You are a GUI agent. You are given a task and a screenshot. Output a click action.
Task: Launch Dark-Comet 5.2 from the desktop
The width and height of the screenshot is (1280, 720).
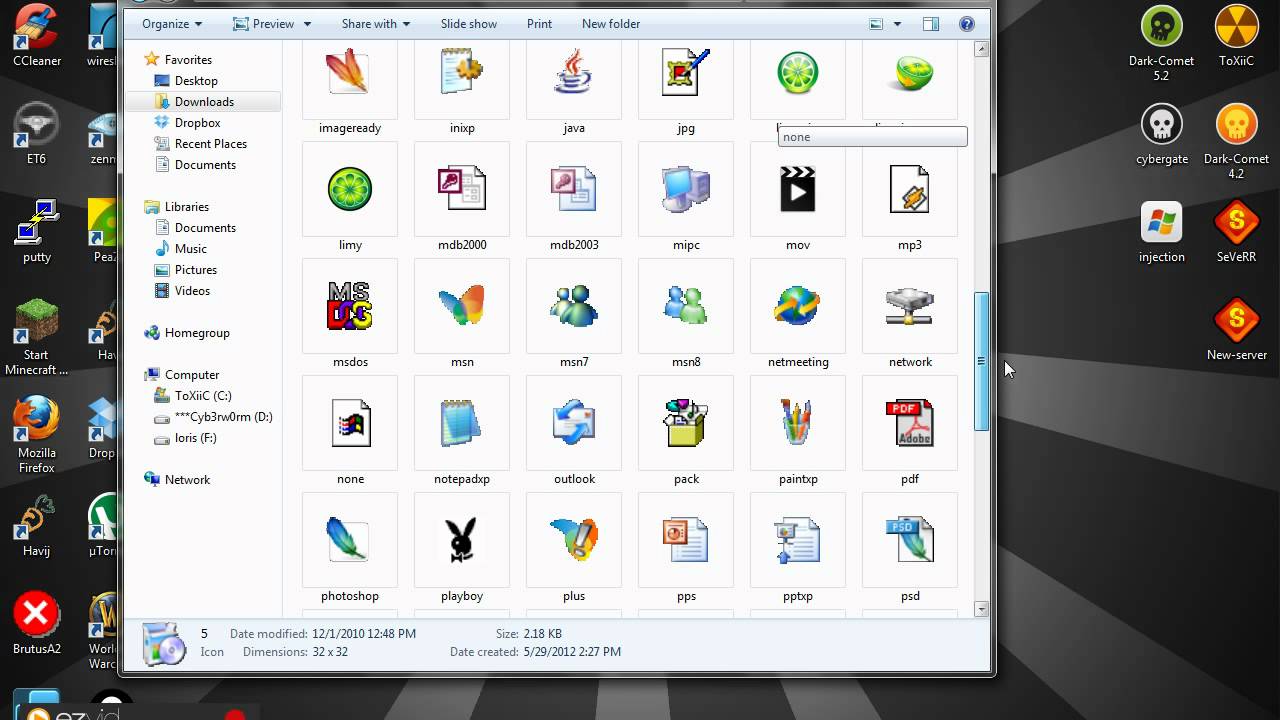[1161, 27]
